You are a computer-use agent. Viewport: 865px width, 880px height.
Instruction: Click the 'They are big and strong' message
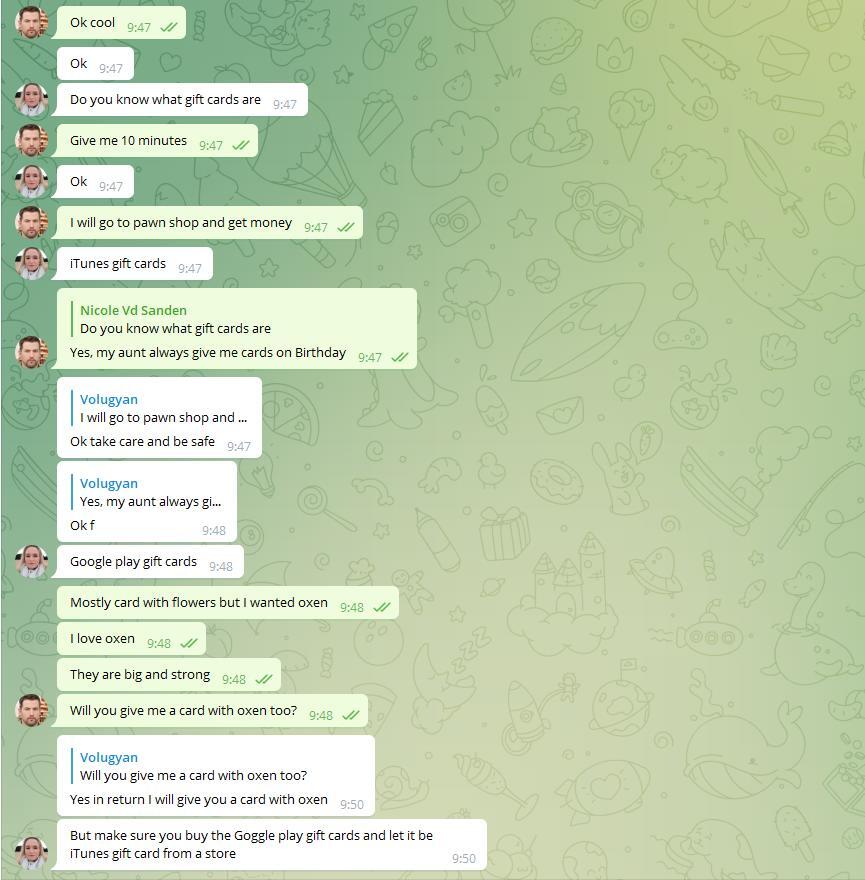click(168, 675)
